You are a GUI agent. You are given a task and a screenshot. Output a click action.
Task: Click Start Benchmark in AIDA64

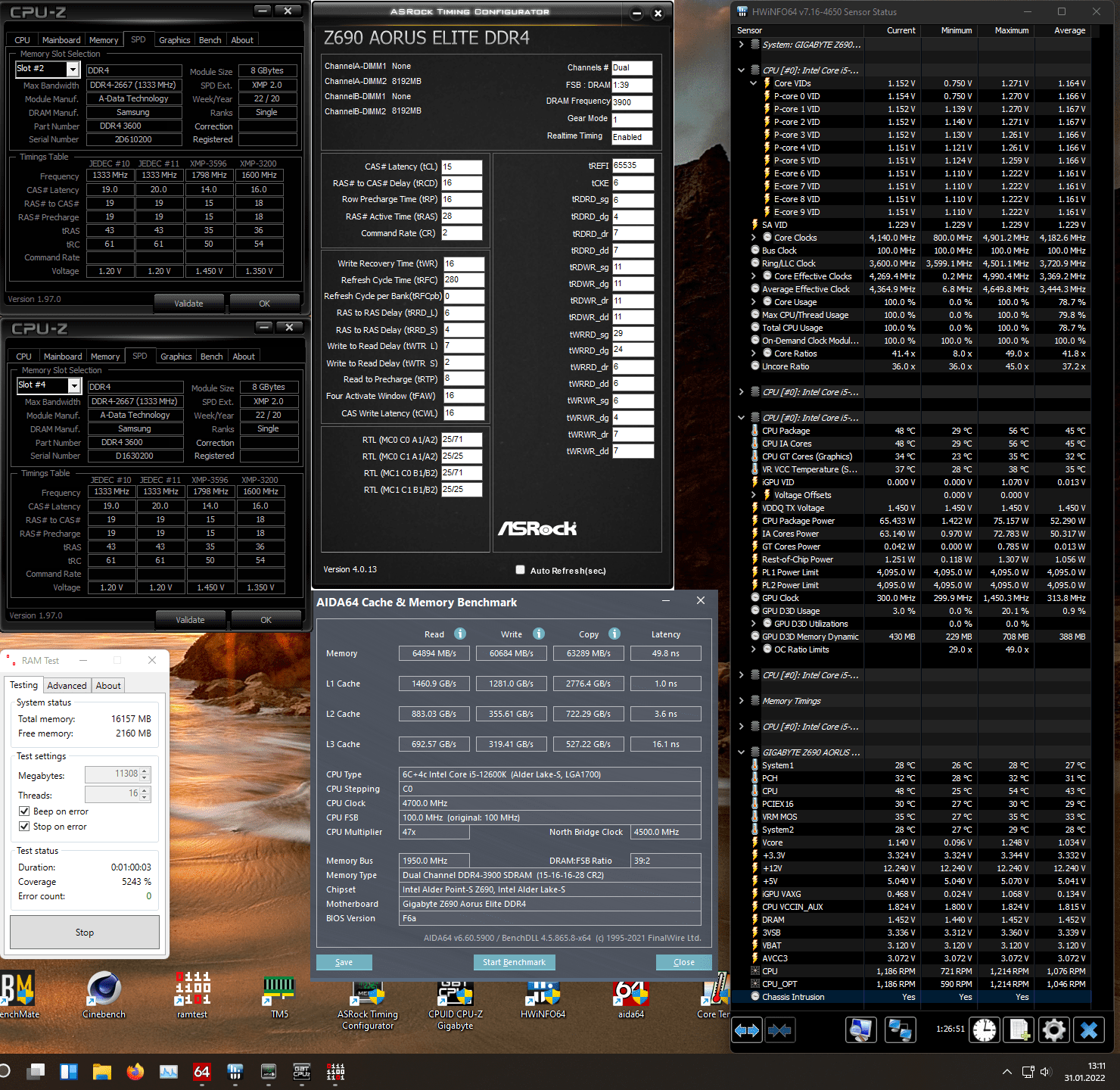pyautogui.click(x=514, y=962)
